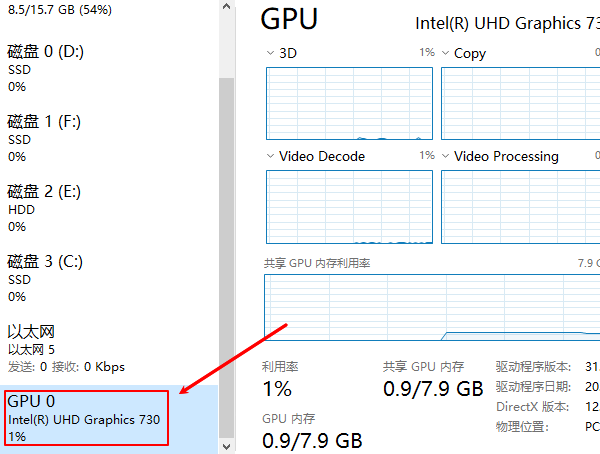Open the Copy engine dropdown chevron
The width and height of the screenshot is (600, 454).
tap(446, 53)
